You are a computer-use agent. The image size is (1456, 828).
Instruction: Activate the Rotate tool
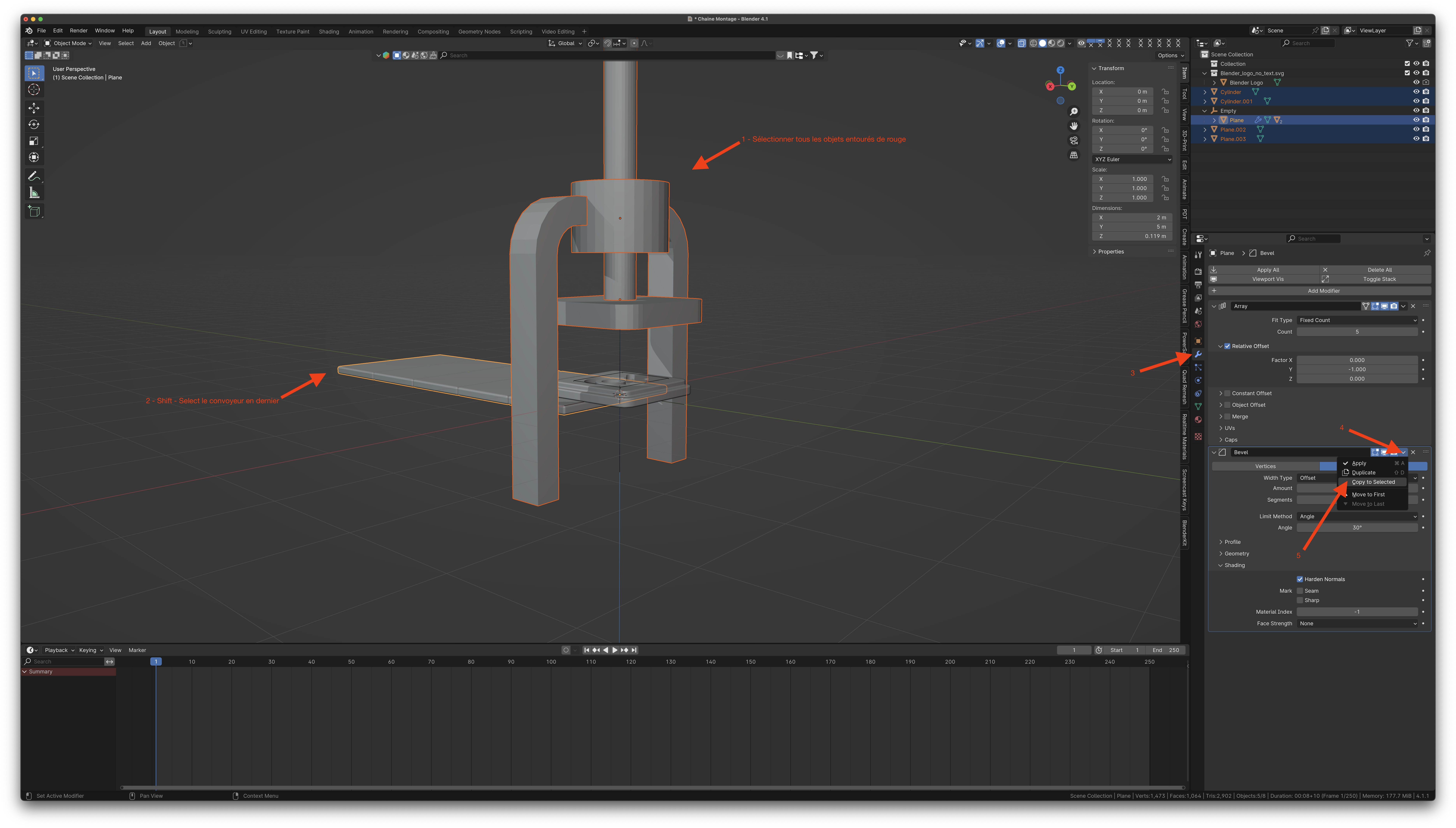(34, 125)
